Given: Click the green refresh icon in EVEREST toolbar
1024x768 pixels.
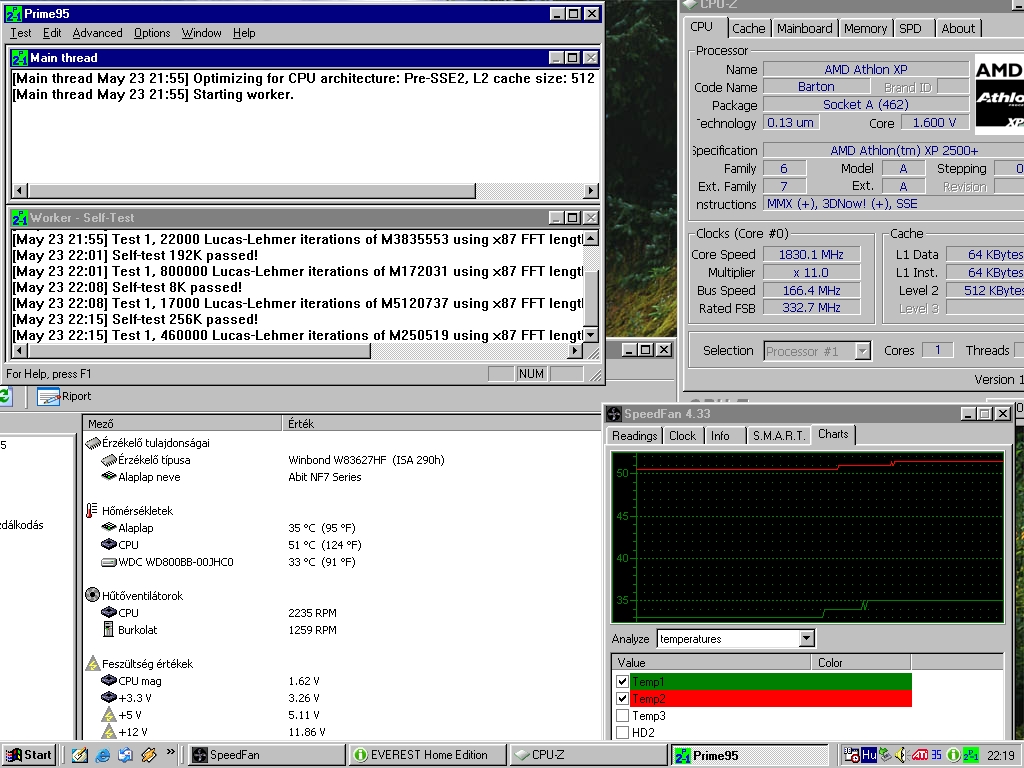Looking at the screenshot, I should click(x=5, y=396).
